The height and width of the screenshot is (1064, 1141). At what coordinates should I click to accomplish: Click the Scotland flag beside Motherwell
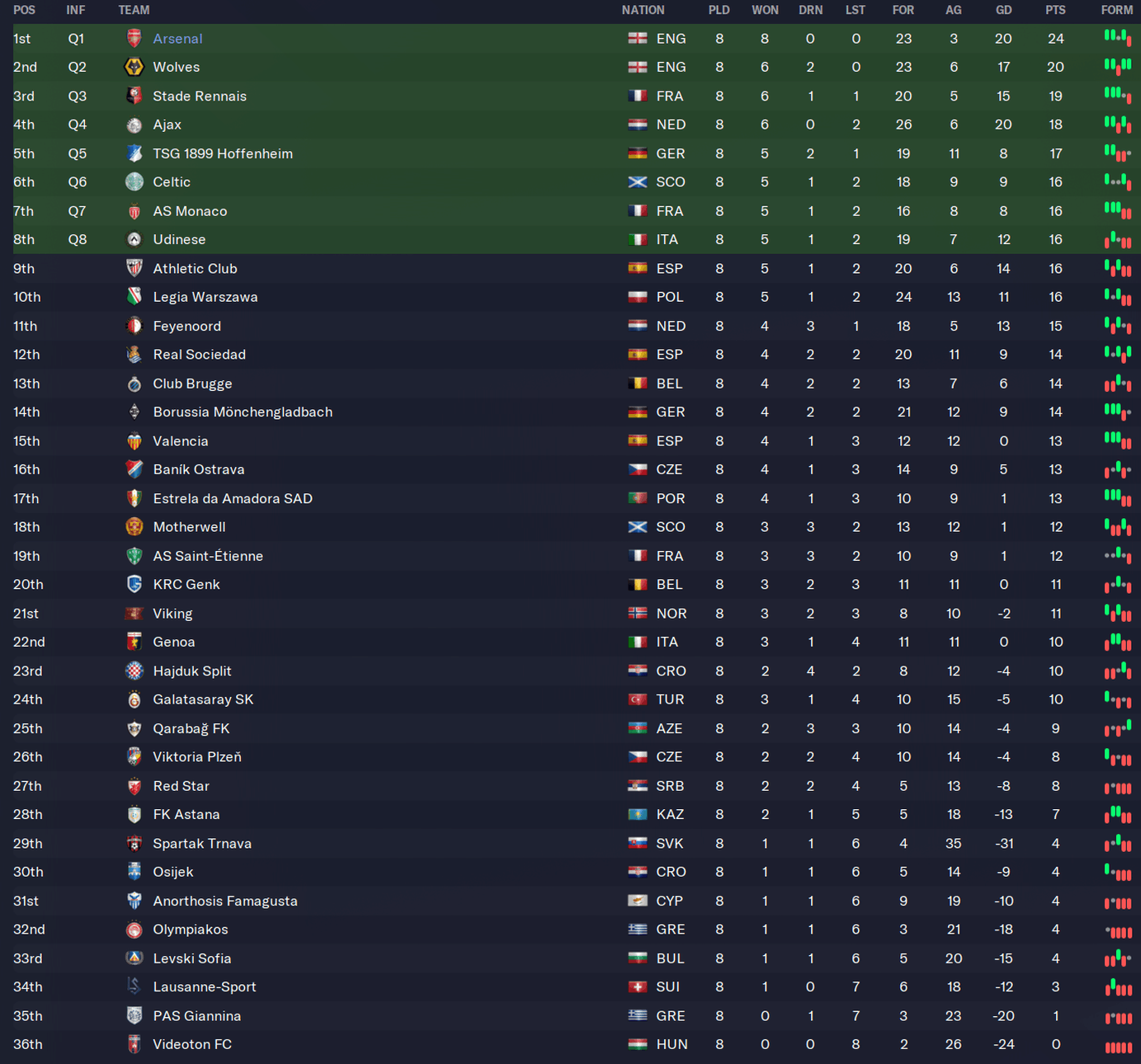pos(637,527)
